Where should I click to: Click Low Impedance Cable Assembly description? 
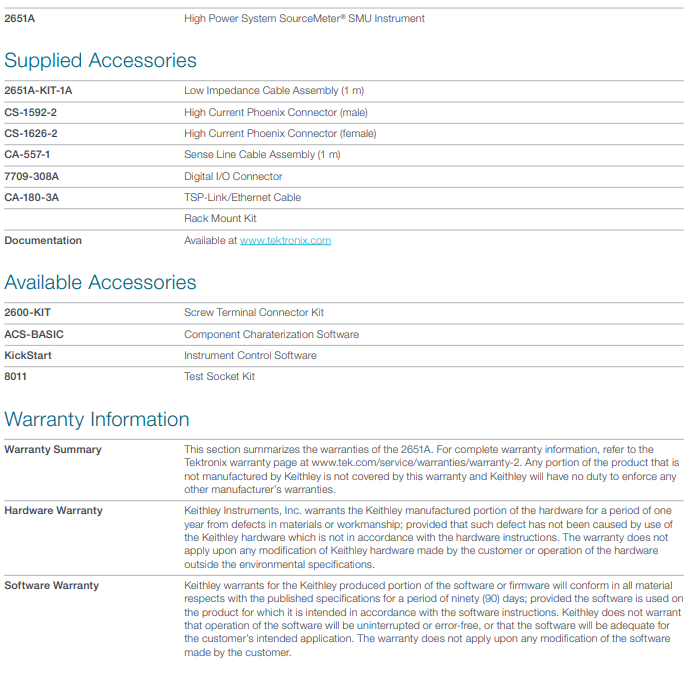click(274, 91)
